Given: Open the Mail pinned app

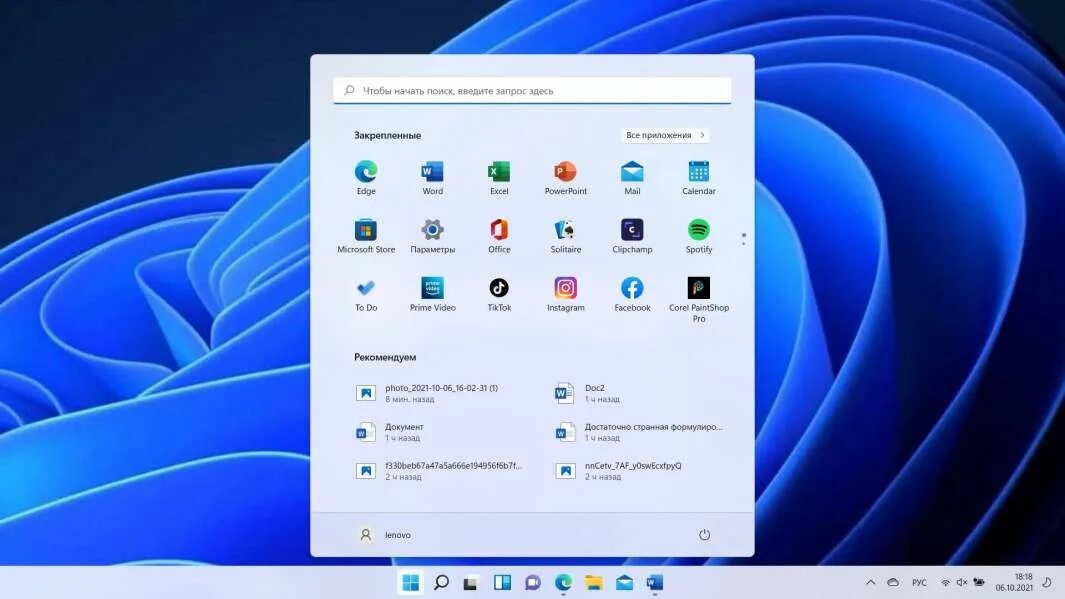Looking at the screenshot, I should (x=632, y=178).
